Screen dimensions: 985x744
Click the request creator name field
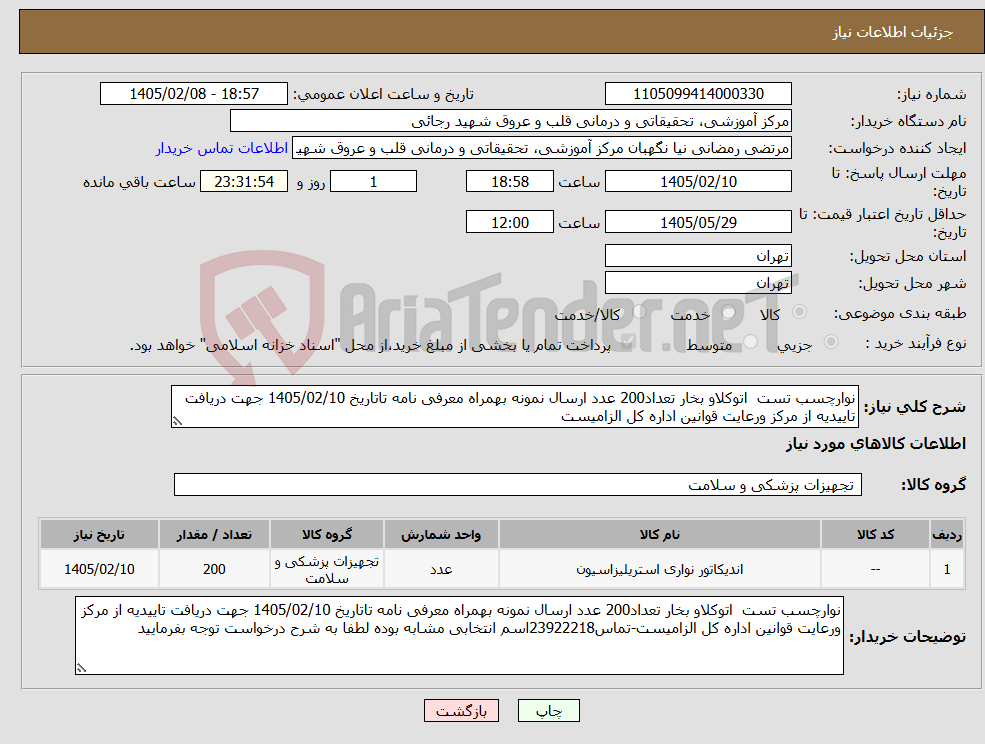[541, 148]
